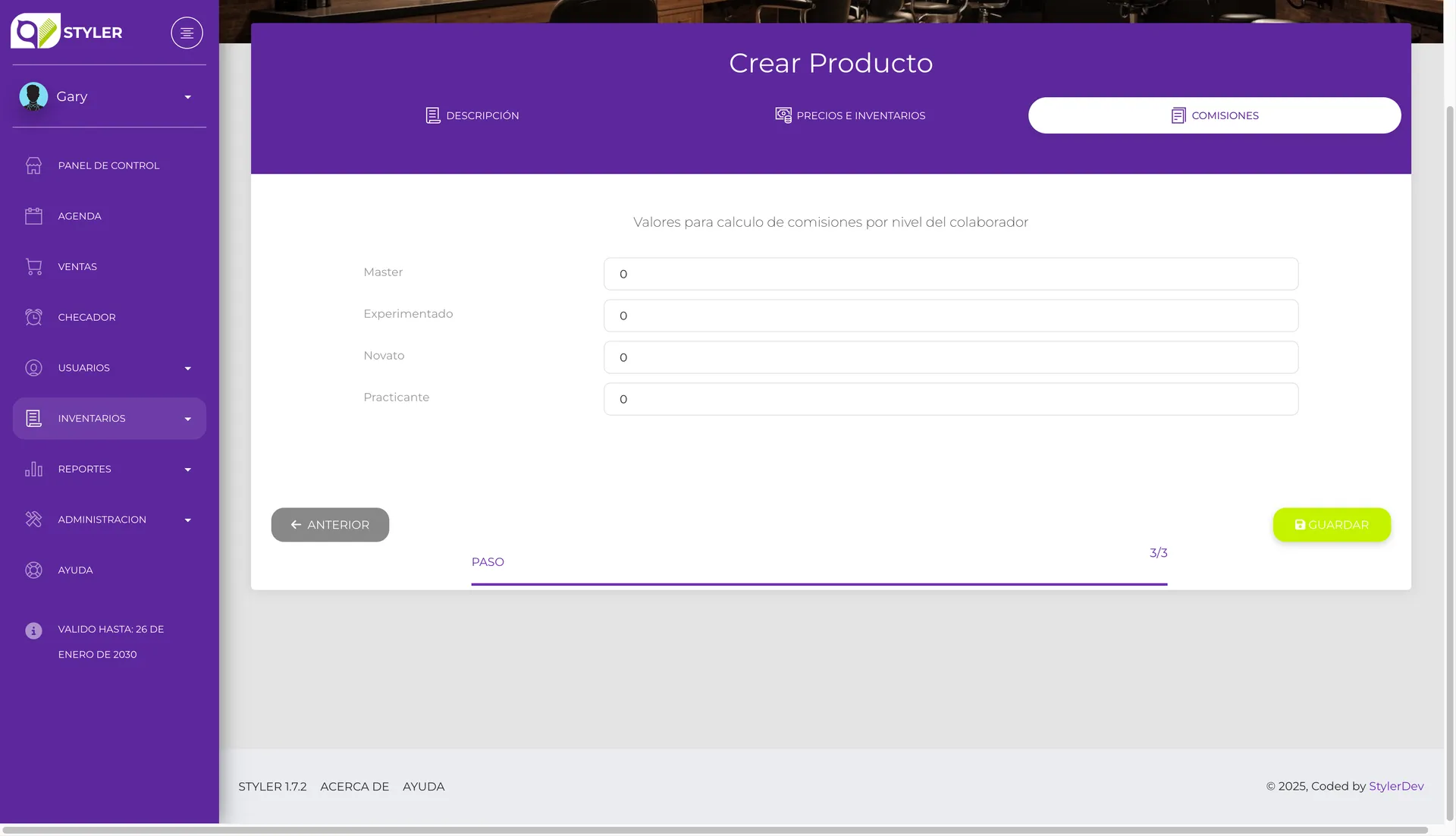Screen dimensions: 1456x836
Task: Click the 'Valores para calculo de comisiones' text
Action: (830, 222)
